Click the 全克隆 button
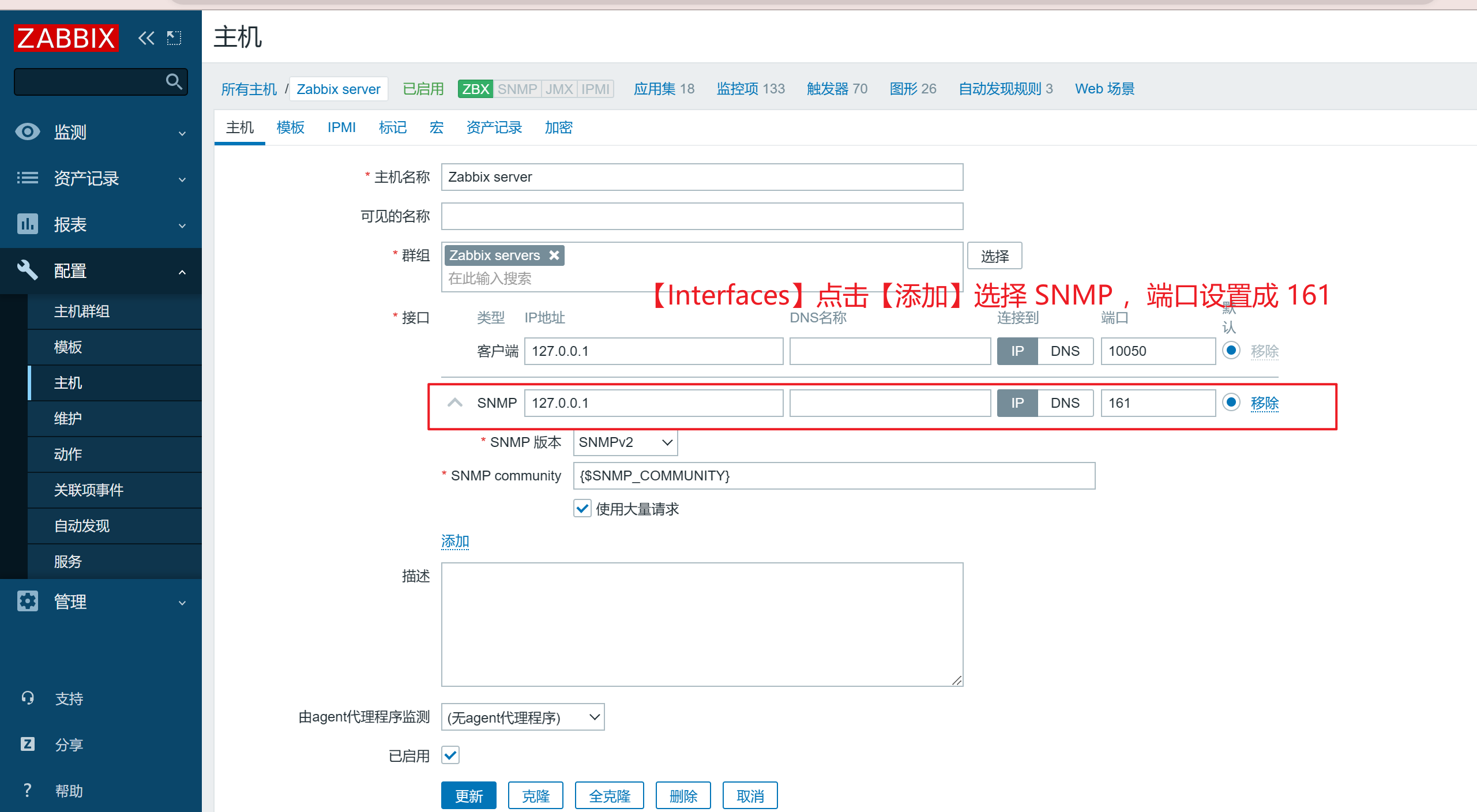Screen dimensions: 1477x812 (x=610, y=796)
